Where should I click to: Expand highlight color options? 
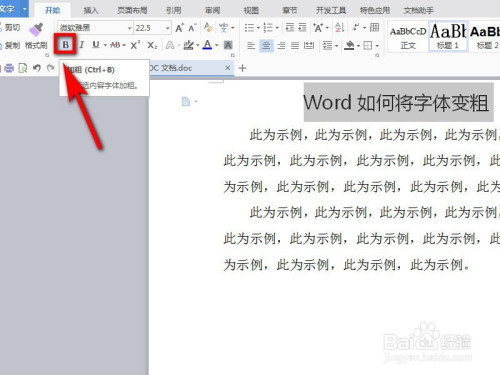point(198,45)
